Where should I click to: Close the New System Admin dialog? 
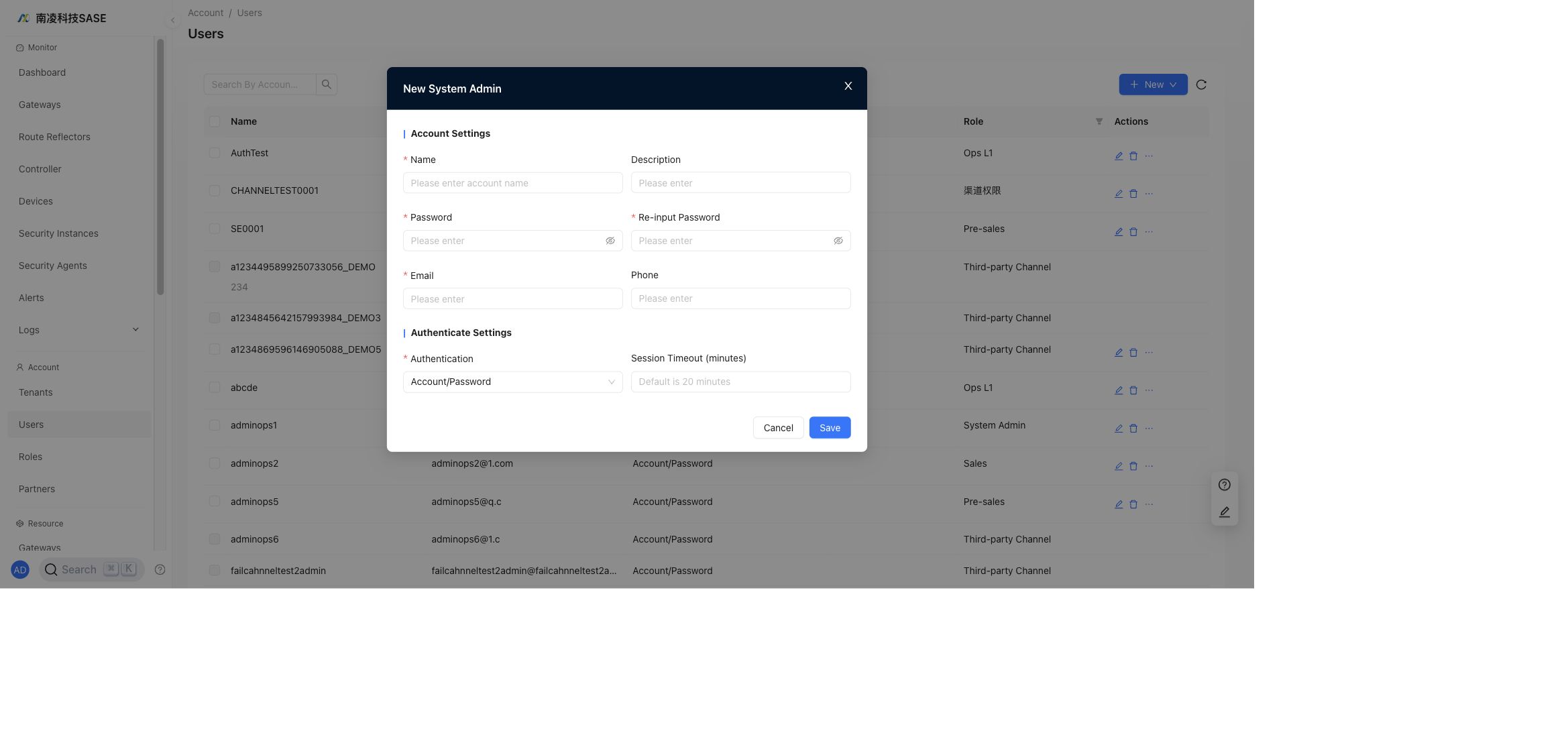(848, 87)
